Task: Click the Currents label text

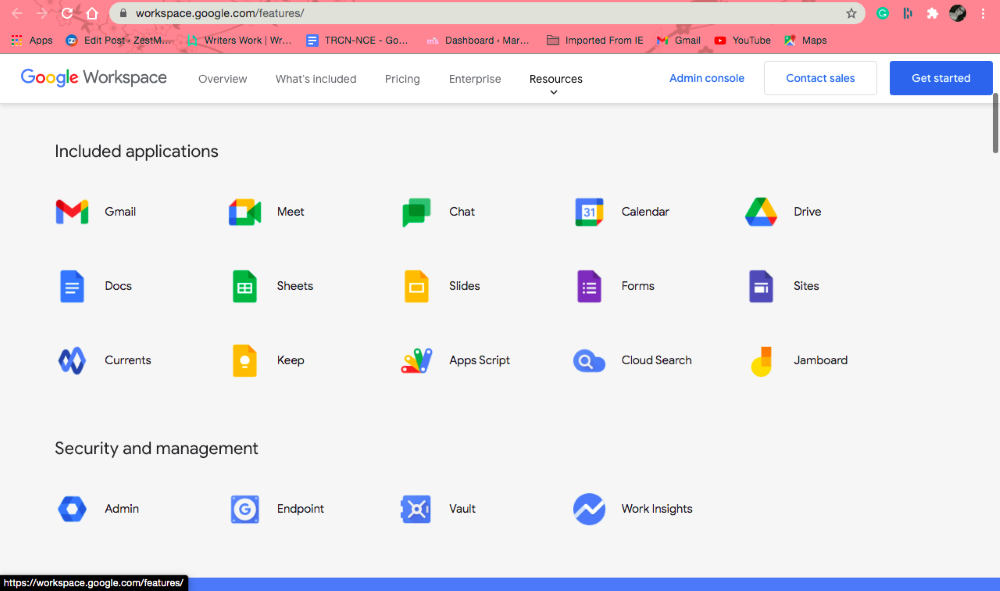Action: pyautogui.click(x=128, y=360)
